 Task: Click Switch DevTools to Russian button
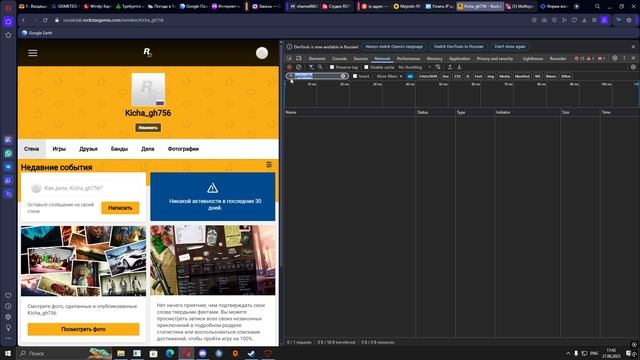point(458,47)
